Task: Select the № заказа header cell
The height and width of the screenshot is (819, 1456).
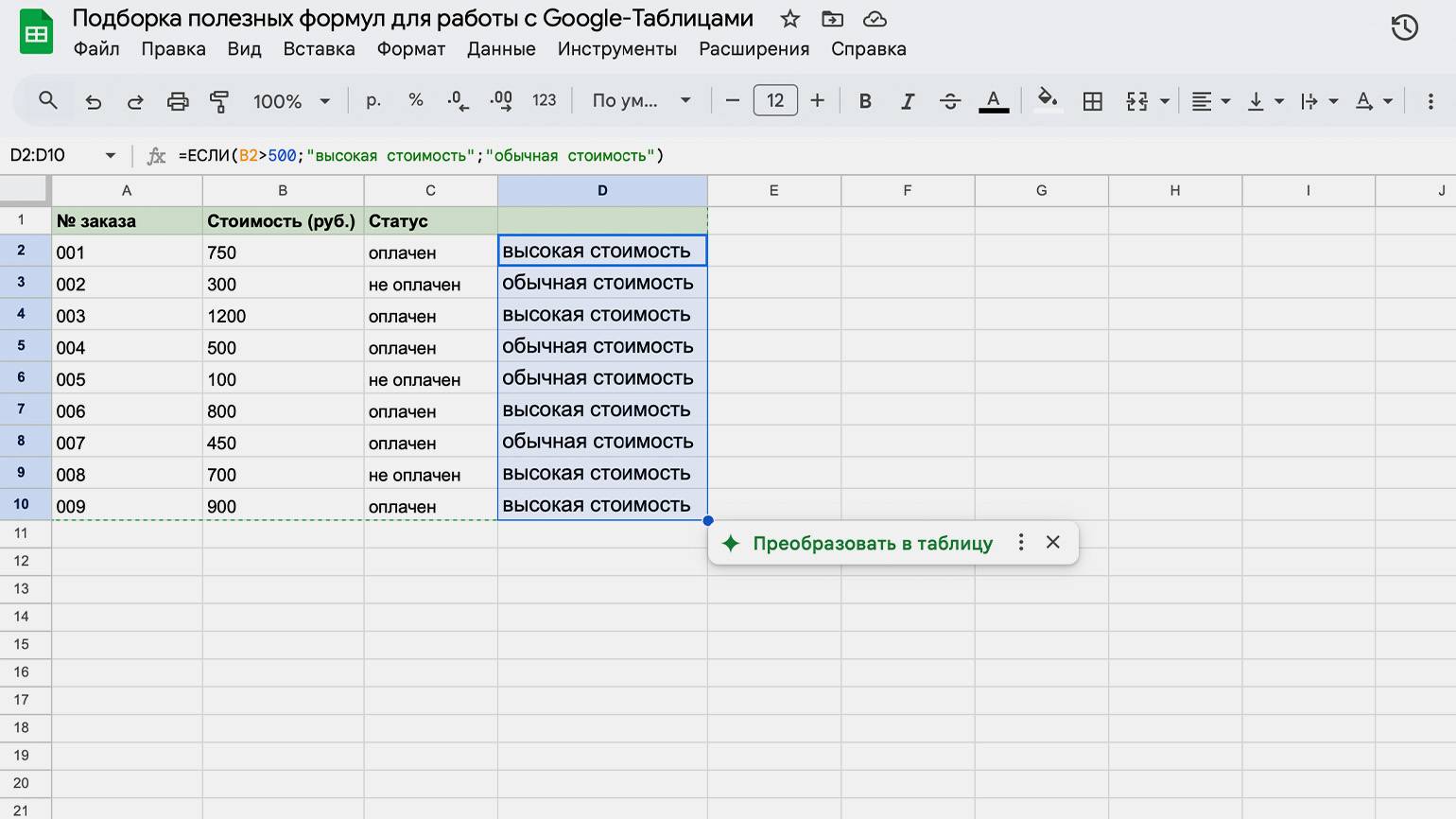Action: (127, 220)
